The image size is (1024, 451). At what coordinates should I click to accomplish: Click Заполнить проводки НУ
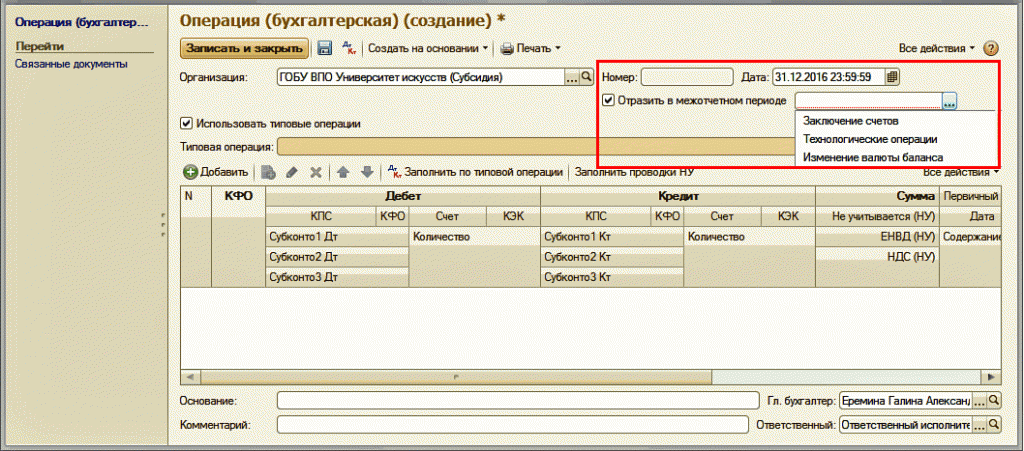coord(633,172)
